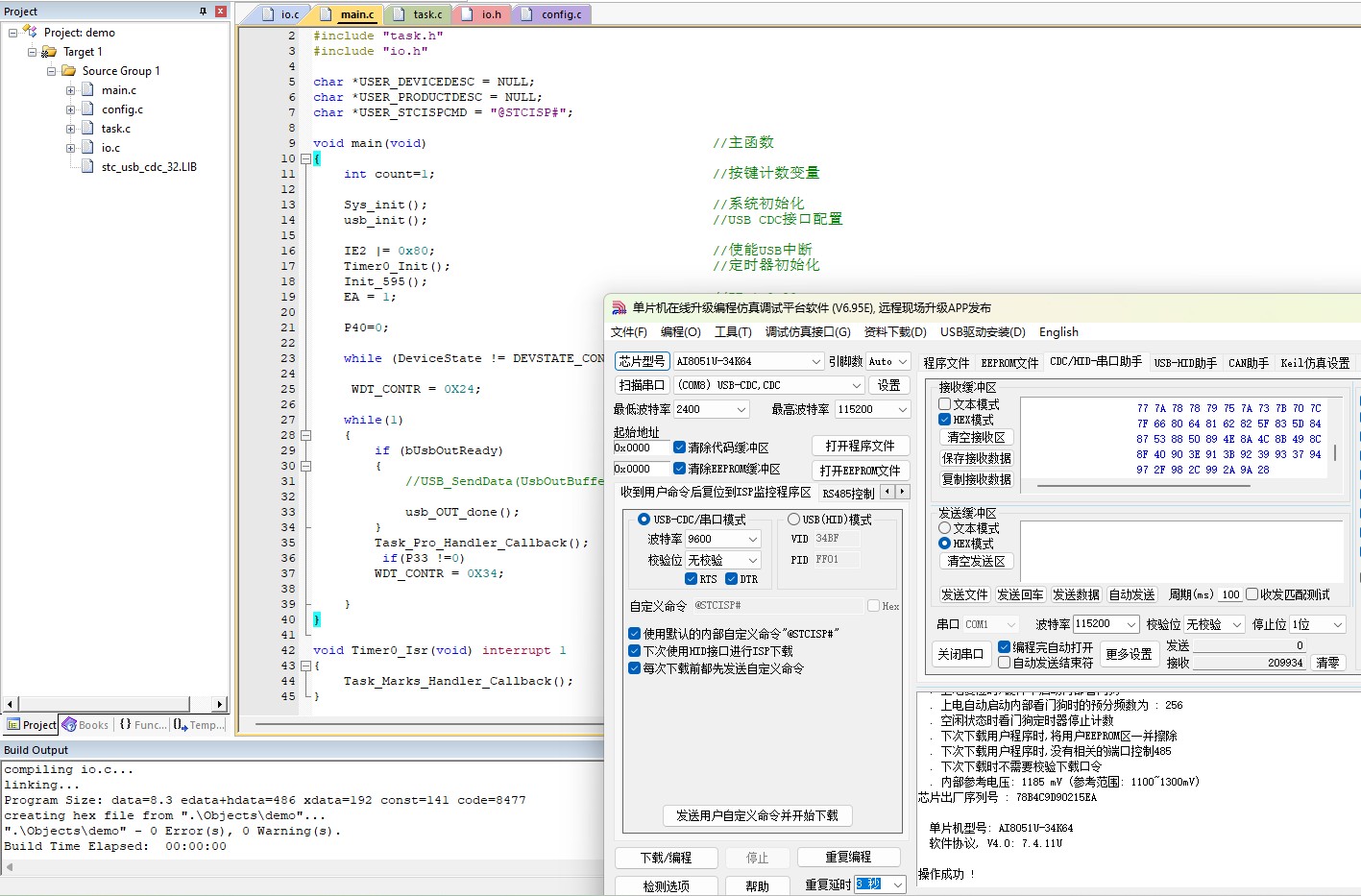Viewport: 1361px width, 896px height.
Task: Open the 重复延时 3秒 dropdown
Action: point(898,884)
